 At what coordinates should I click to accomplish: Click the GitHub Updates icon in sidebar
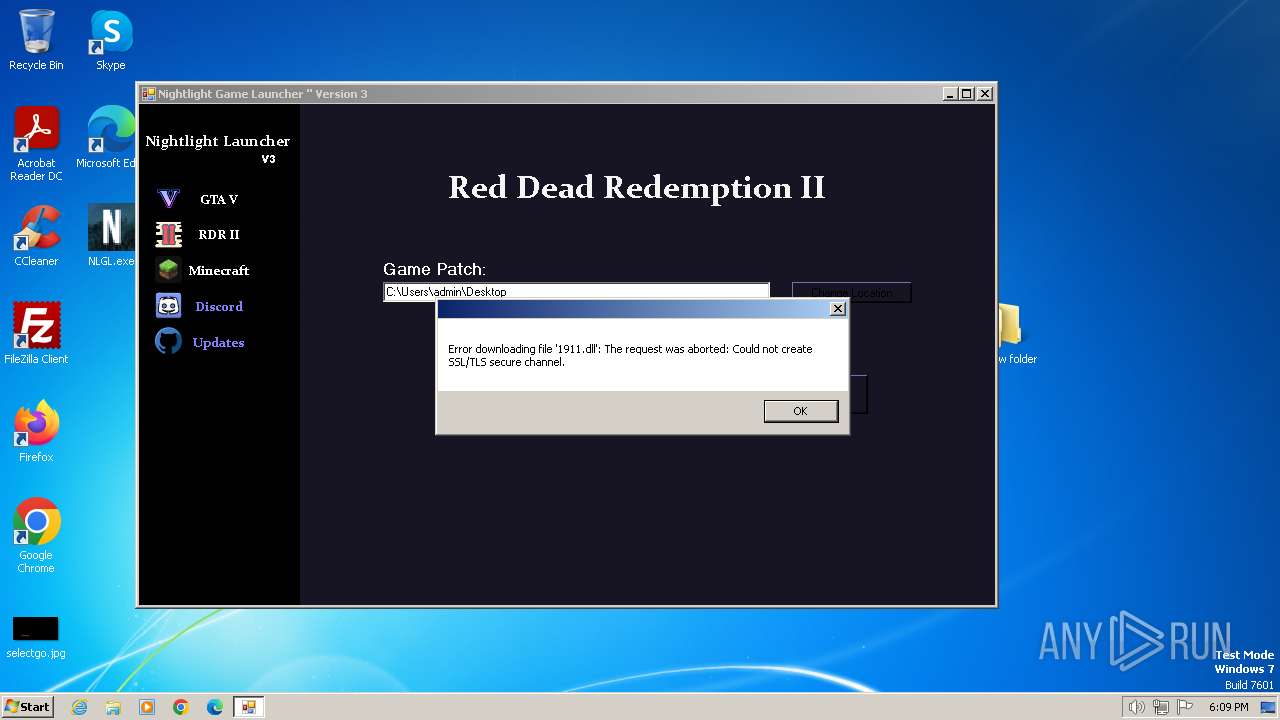click(168, 342)
